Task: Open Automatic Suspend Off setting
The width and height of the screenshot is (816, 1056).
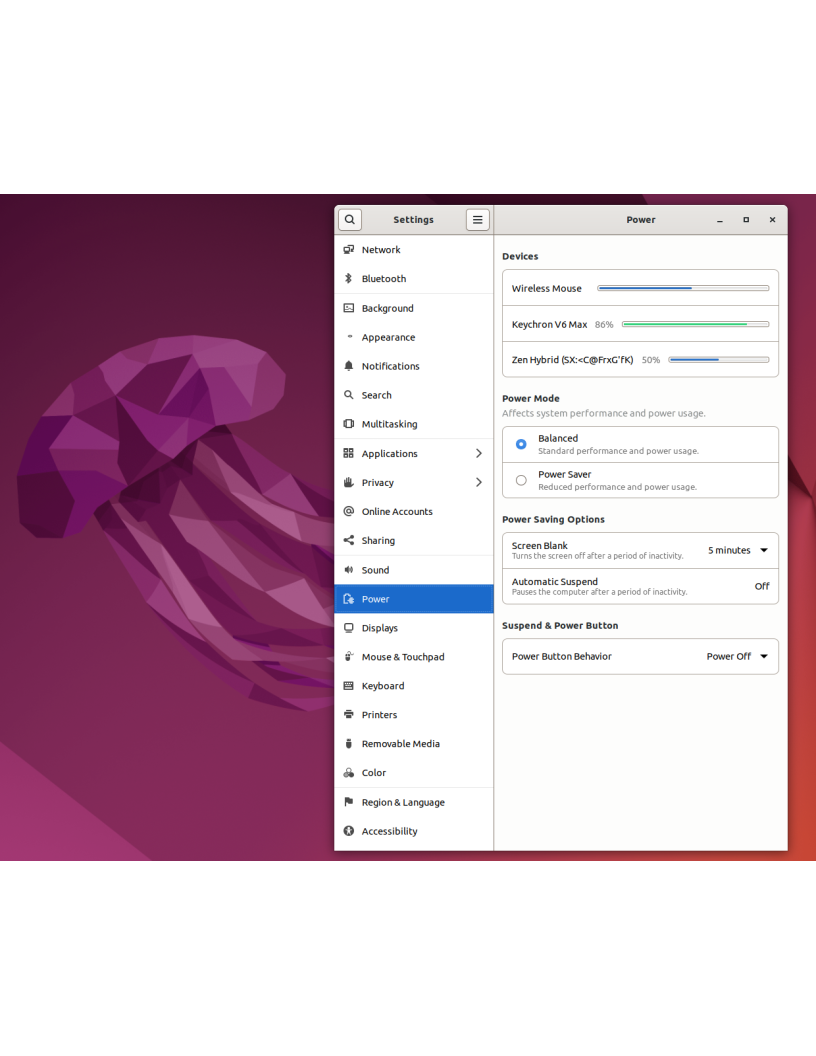Action: (640, 587)
